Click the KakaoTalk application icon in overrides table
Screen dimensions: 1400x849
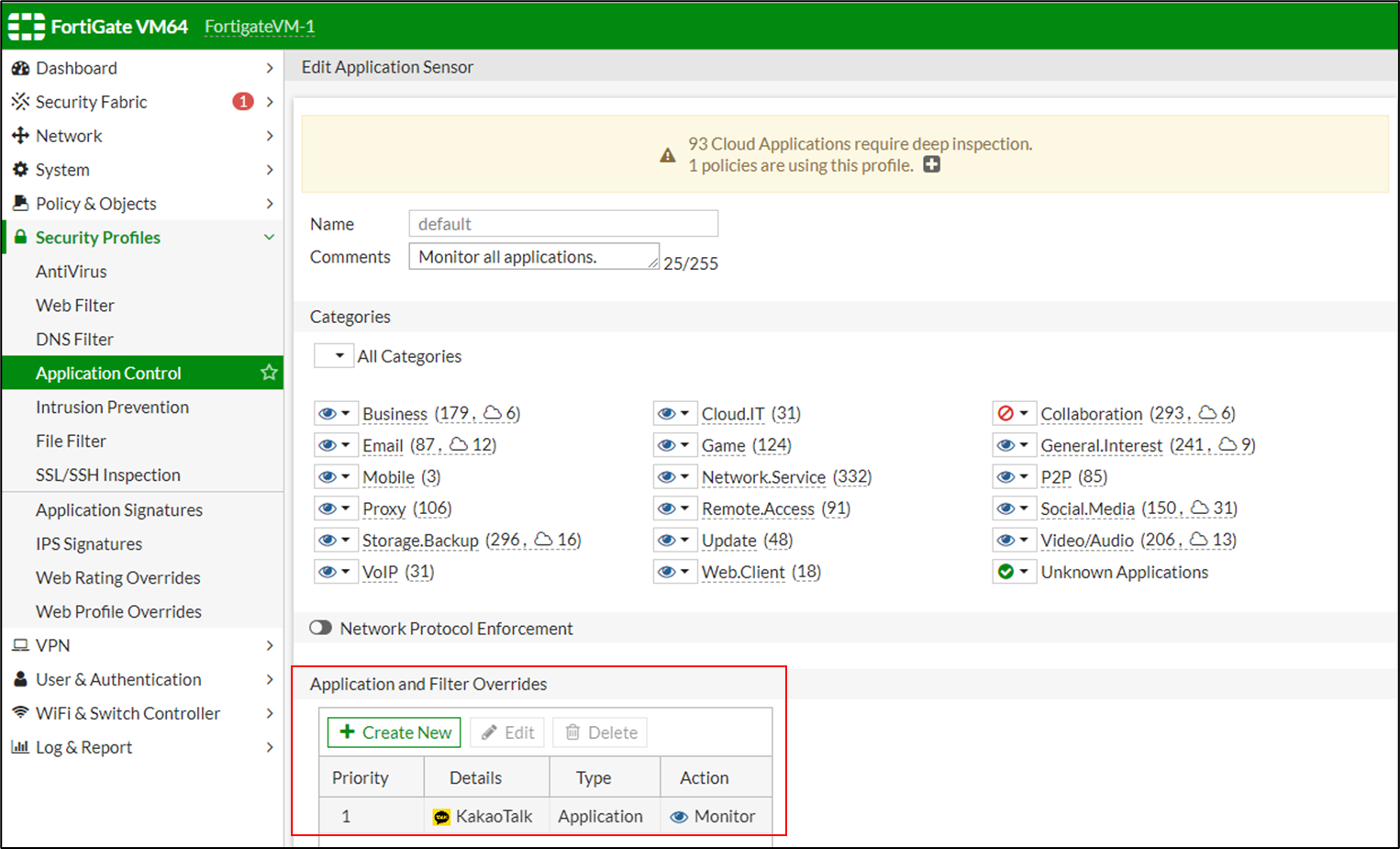441,816
